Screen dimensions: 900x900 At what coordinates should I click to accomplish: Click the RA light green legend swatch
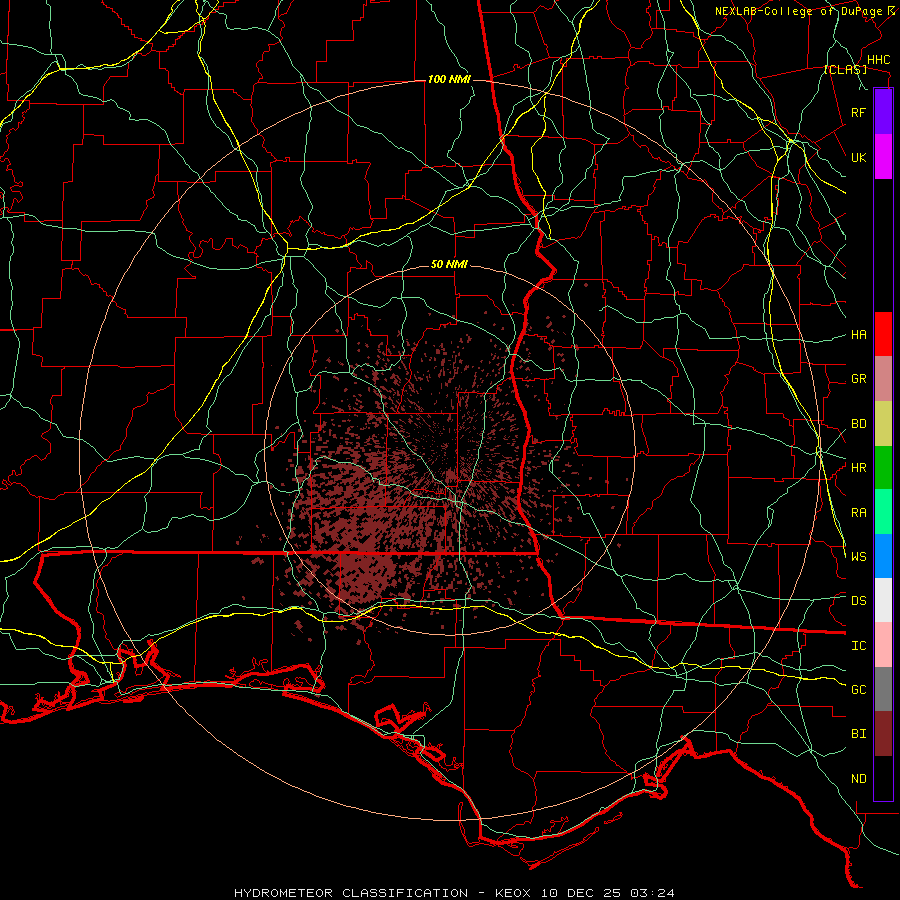(883, 512)
